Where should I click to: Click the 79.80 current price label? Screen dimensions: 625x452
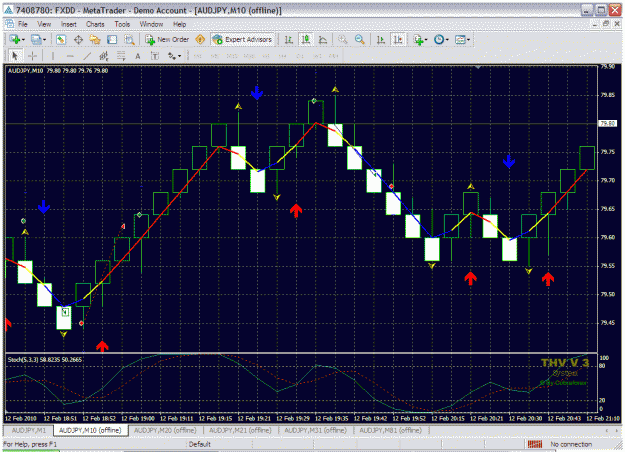click(x=608, y=124)
